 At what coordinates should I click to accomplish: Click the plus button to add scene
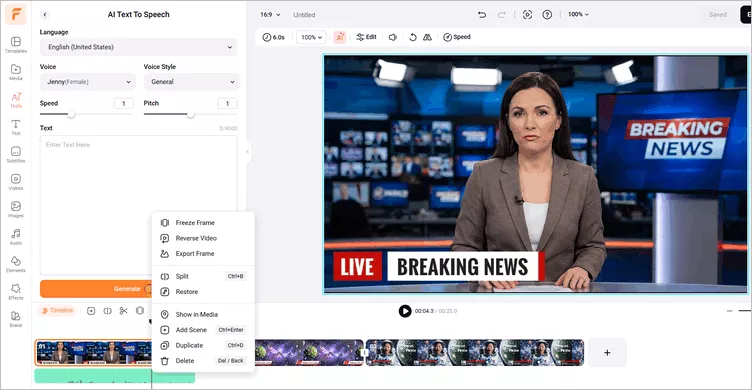[x=607, y=353]
